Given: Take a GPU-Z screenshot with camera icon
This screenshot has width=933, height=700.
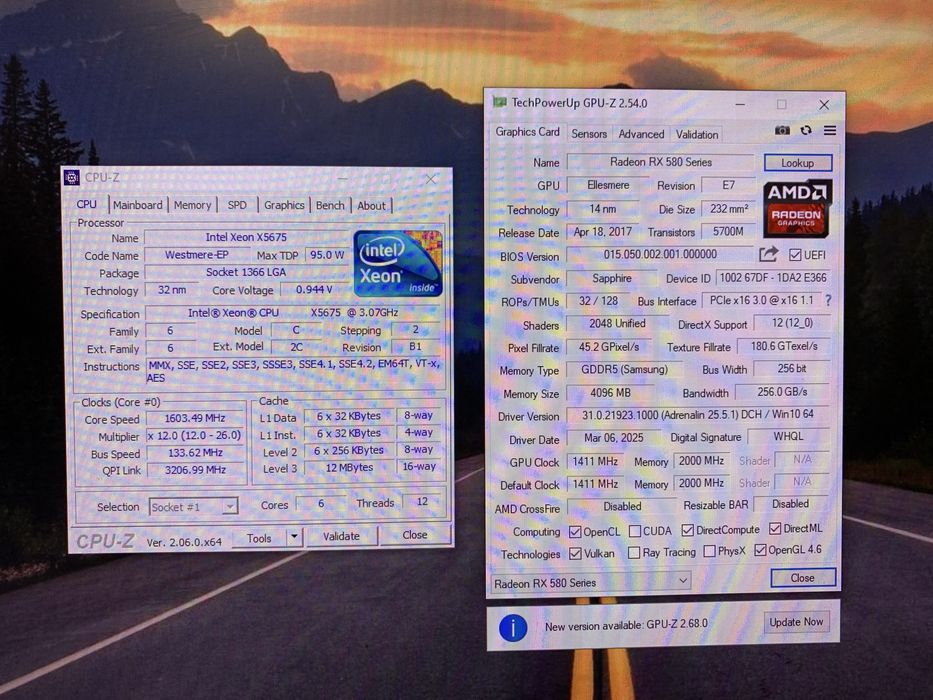Looking at the screenshot, I should coord(782,130).
